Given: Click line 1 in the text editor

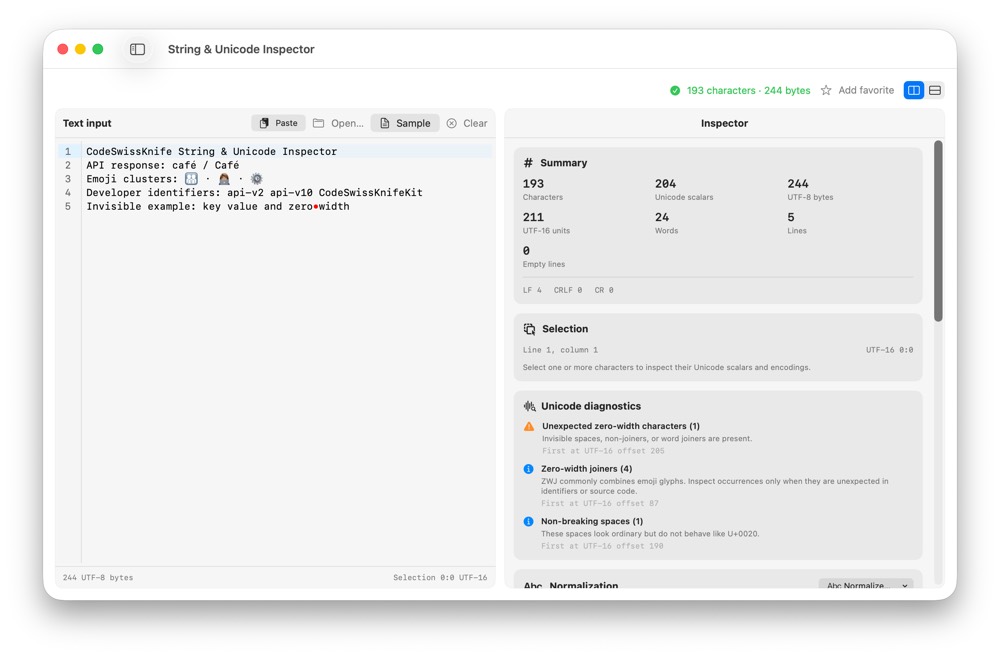Looking at the screenshot, I should (288, 151).
